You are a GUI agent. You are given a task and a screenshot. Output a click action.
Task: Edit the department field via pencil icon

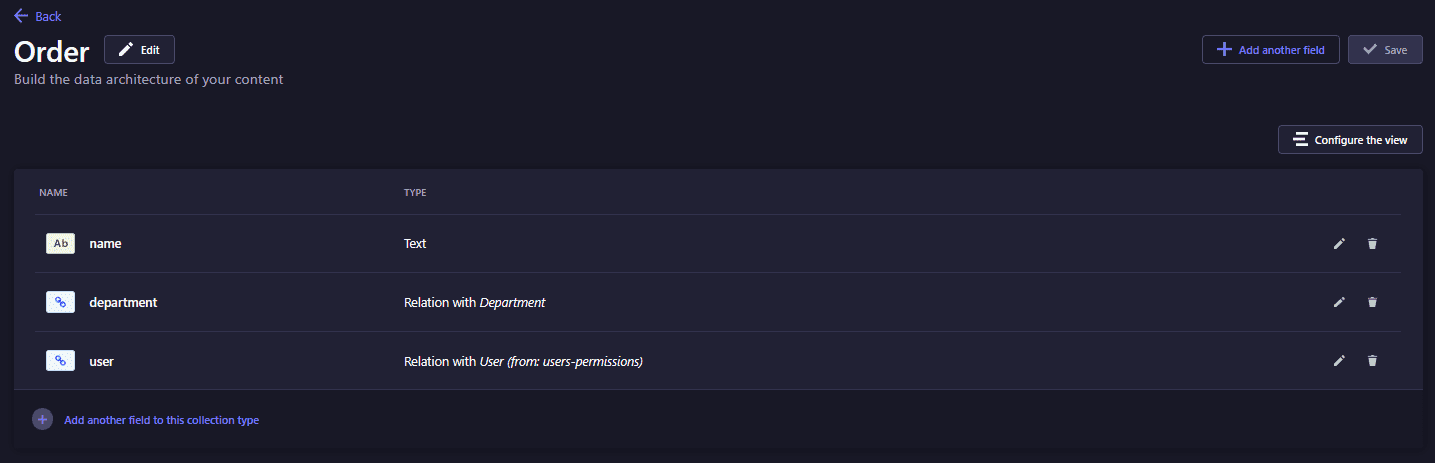click(1339, 302)
